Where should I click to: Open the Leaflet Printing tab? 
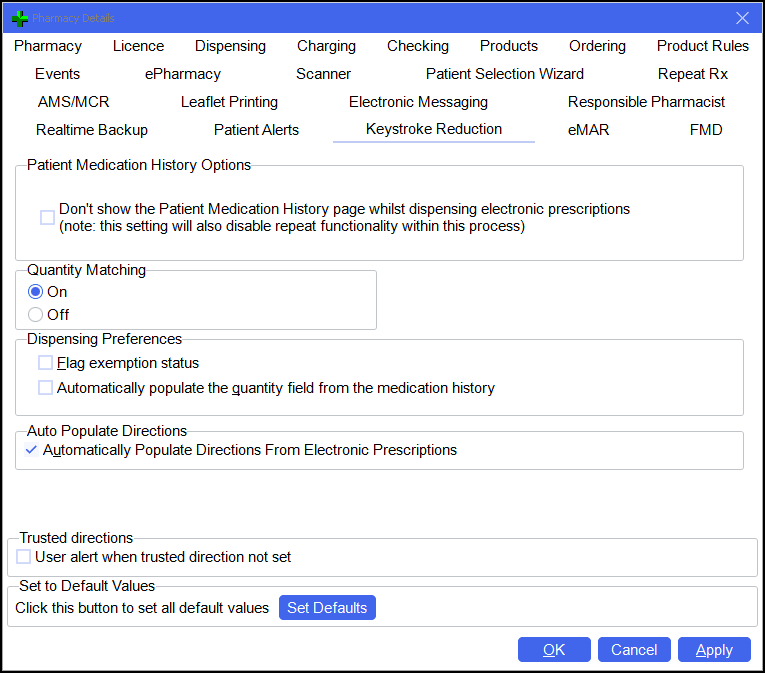point(229,102)
